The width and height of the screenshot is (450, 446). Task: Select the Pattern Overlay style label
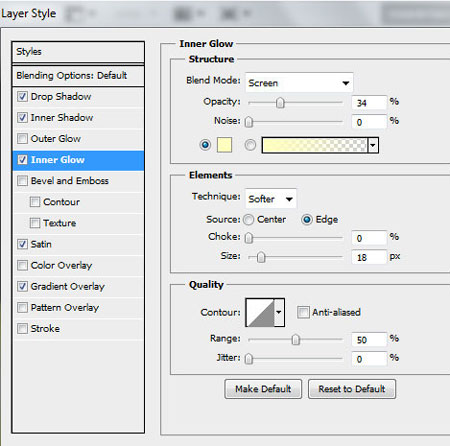(65, 308)
